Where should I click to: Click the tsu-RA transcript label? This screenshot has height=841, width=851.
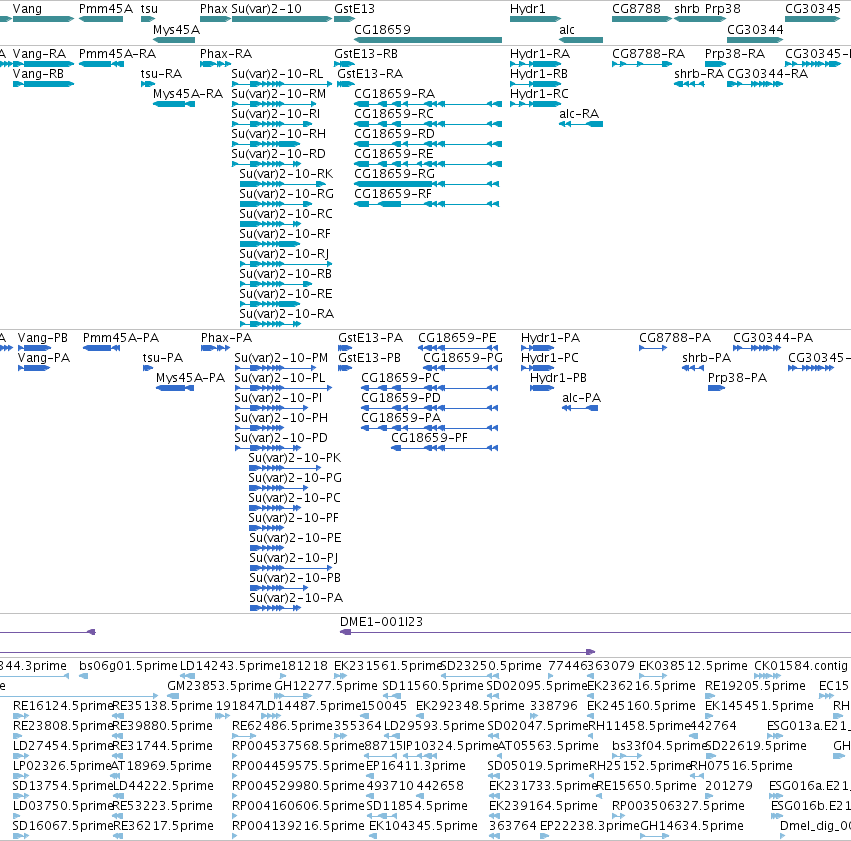tap(161, 74)
